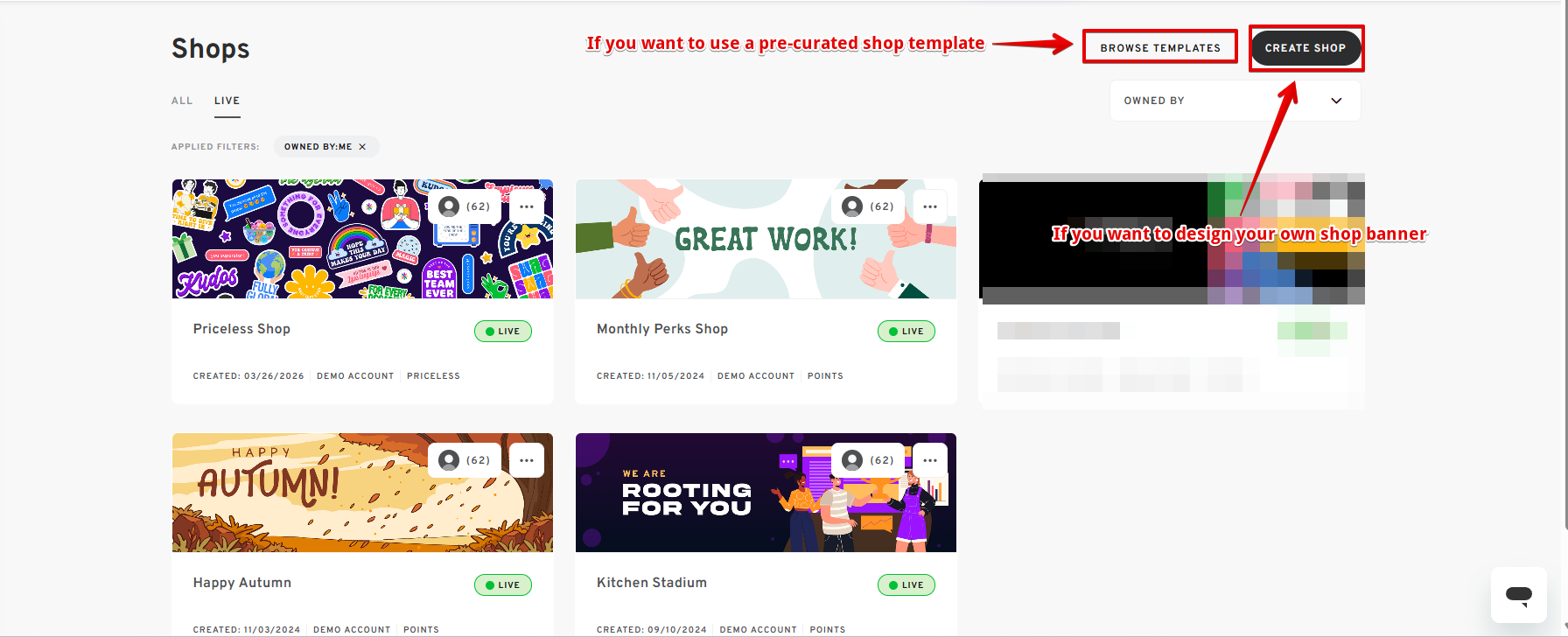Click the Browse Templates button
The image size is (1568, 637).
(x=1160, y=47)
